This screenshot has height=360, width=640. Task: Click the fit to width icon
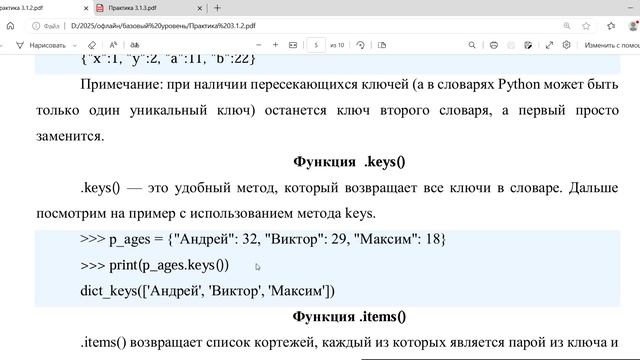[x=293, y=45]
